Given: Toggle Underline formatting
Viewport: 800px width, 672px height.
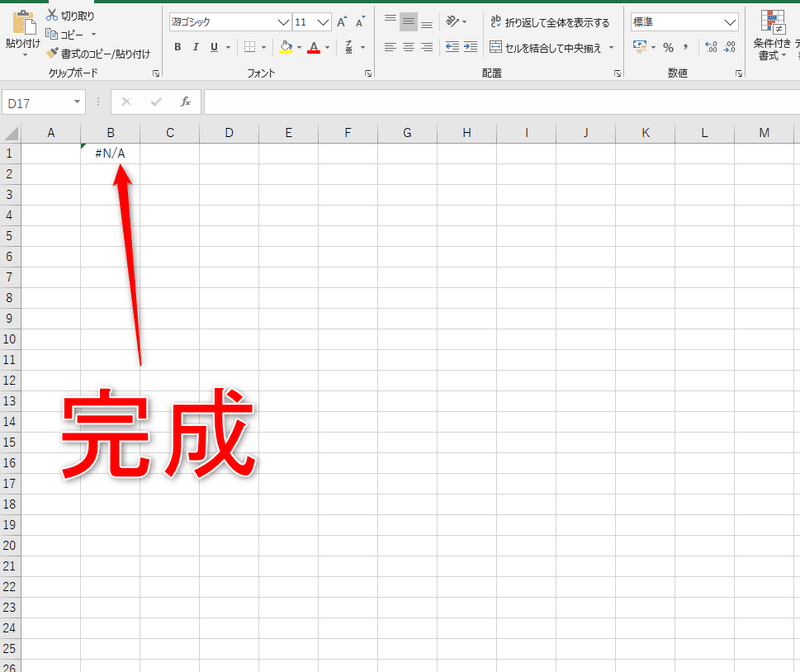Looking at the screenshot, I should tap(214, 47).
